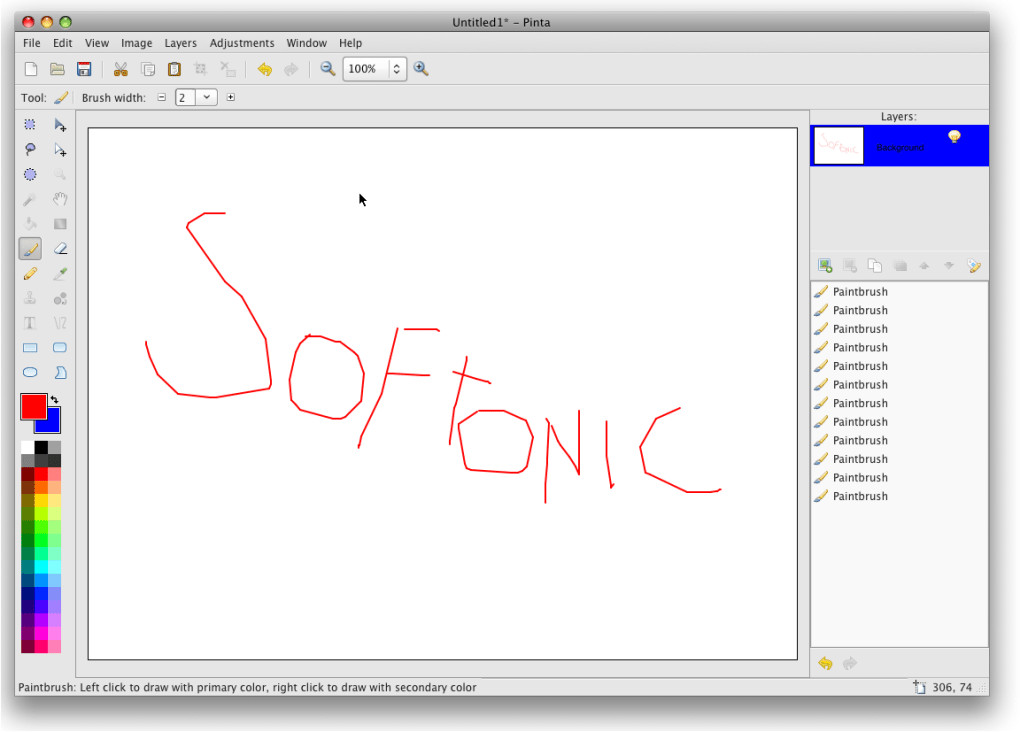Open layer properties icon
This screenshot has height=732, width=1020.
click(x=974, y=265)
